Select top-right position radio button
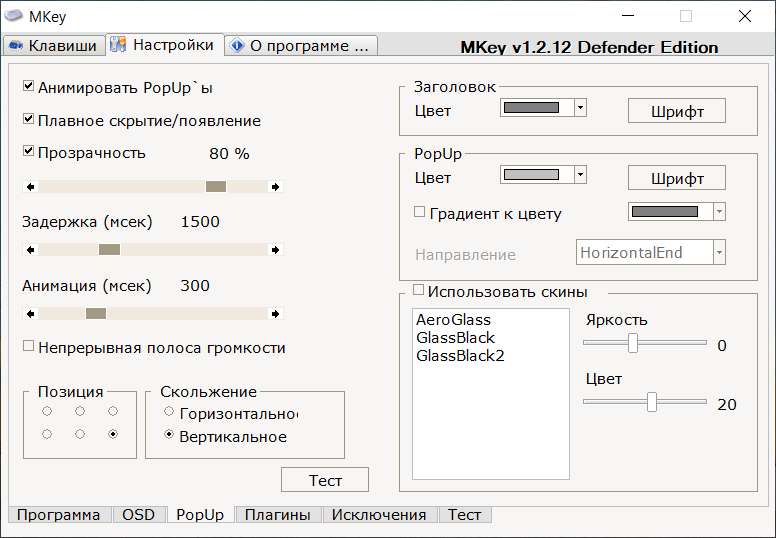This screenshot has width=776, height=538. coord(113,411)
